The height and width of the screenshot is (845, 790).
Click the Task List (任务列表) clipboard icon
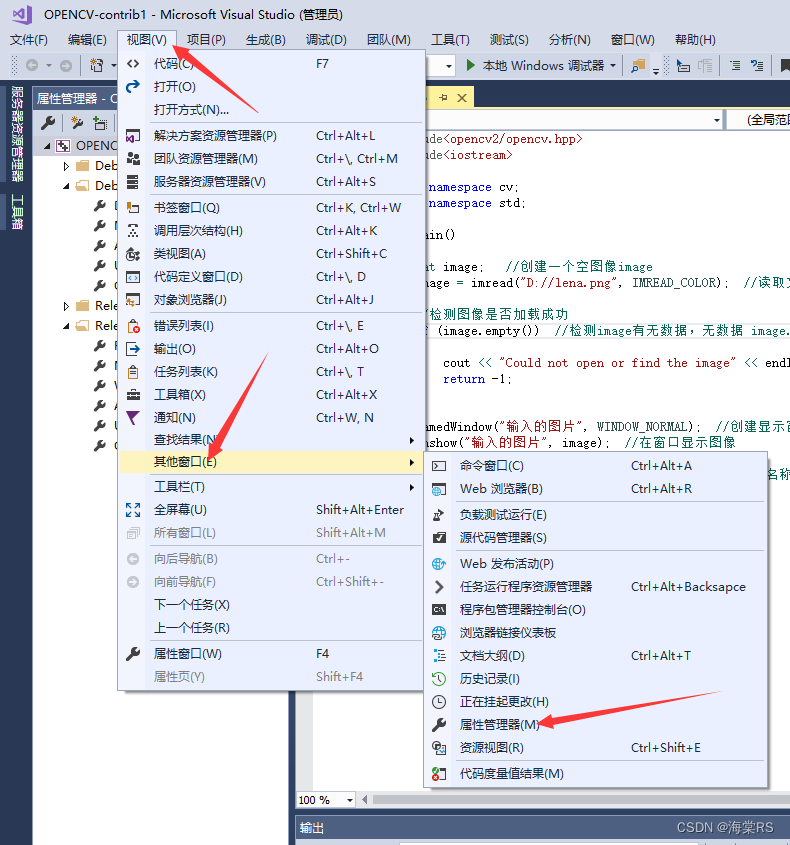133,372
